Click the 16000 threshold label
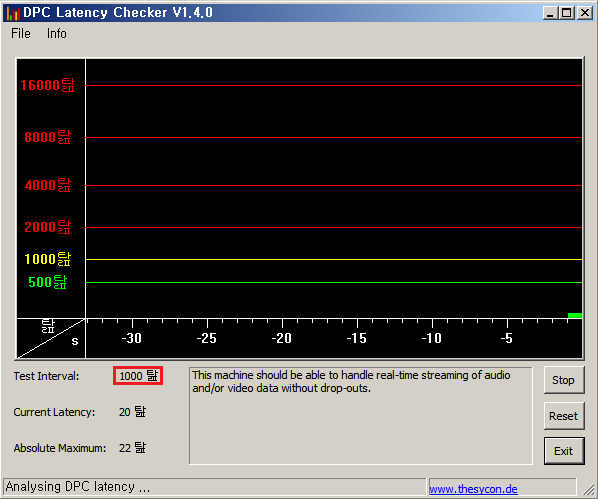598x499 pixels. (48, 85)
